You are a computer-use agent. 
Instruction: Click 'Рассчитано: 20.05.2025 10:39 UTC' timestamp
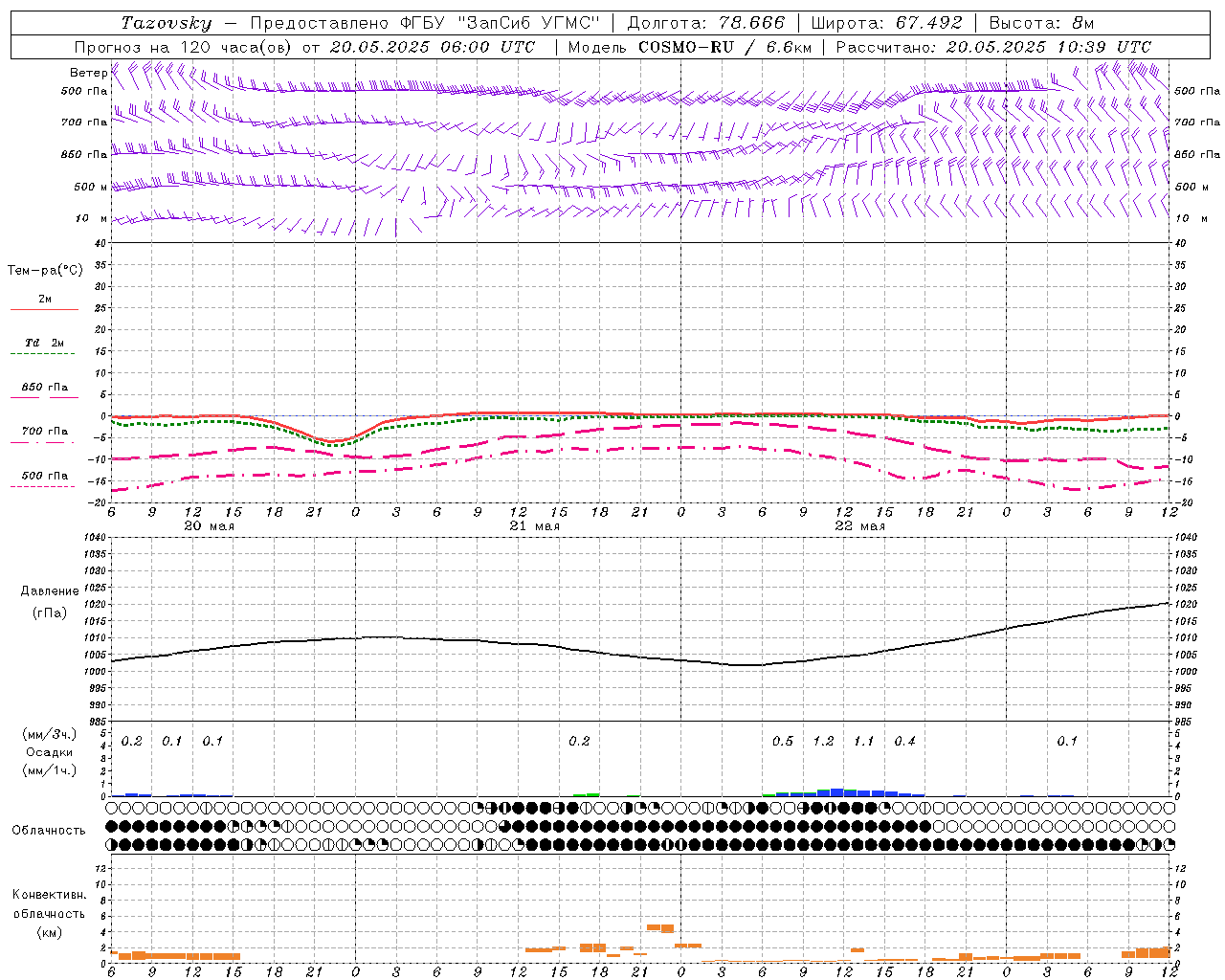993,46
